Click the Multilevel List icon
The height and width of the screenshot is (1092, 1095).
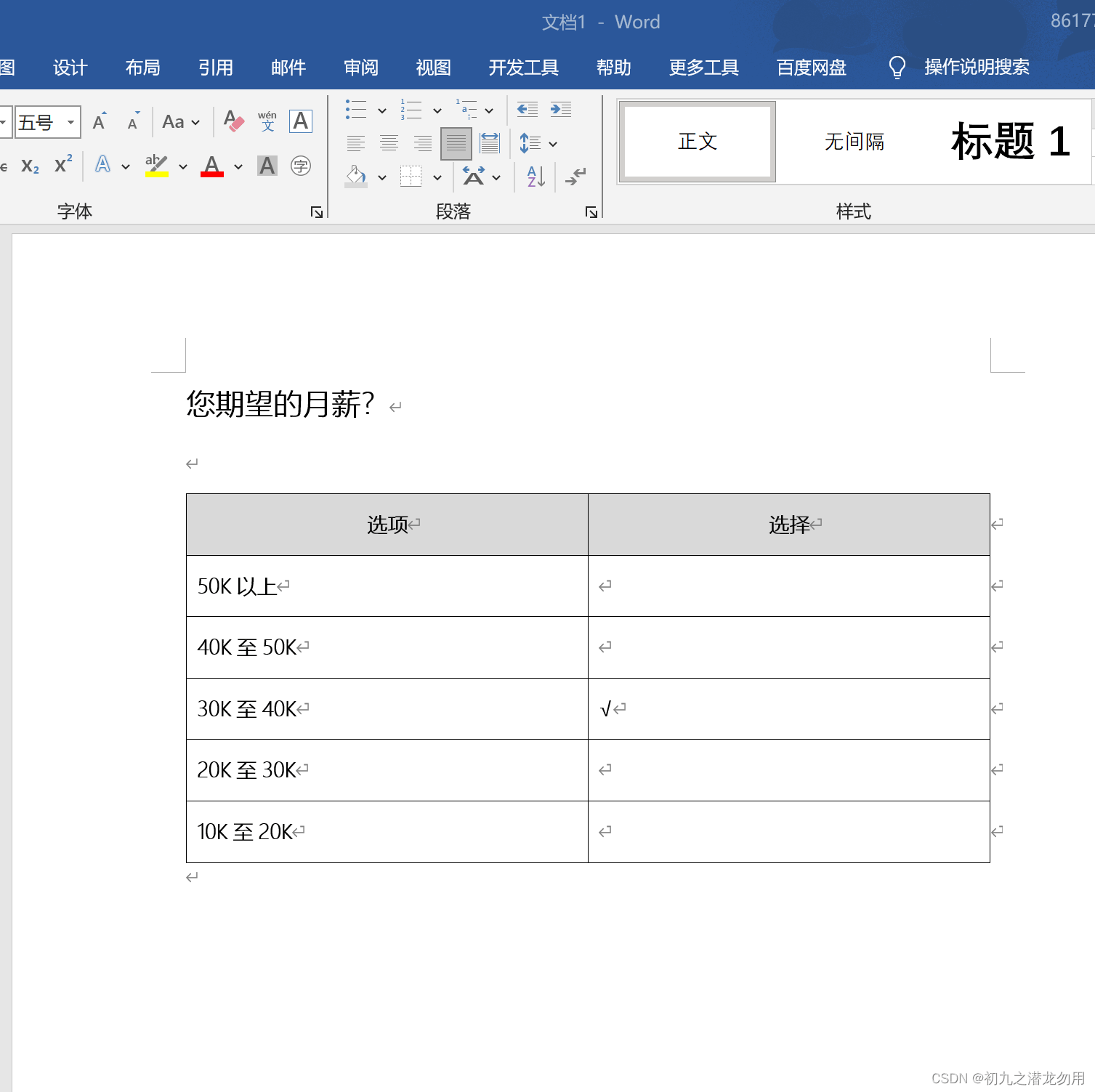(466, 110)
